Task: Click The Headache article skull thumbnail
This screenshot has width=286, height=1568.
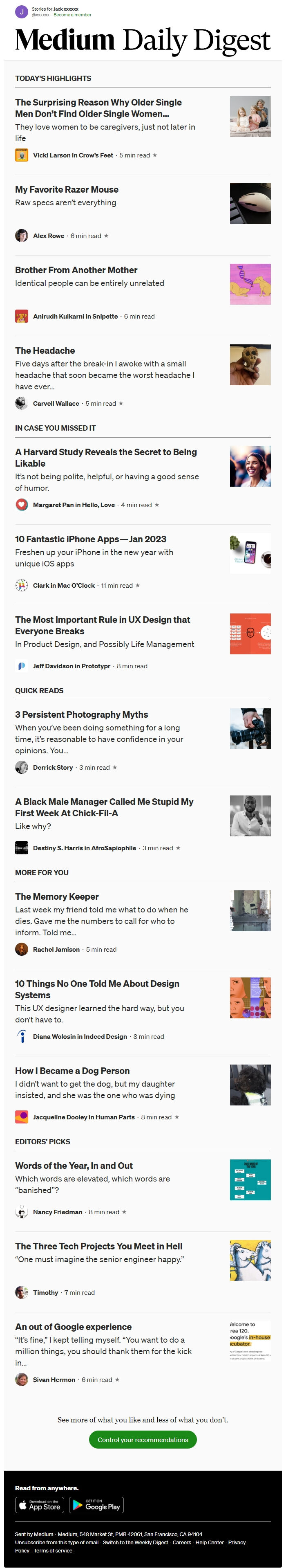Action: coord(250,365)
